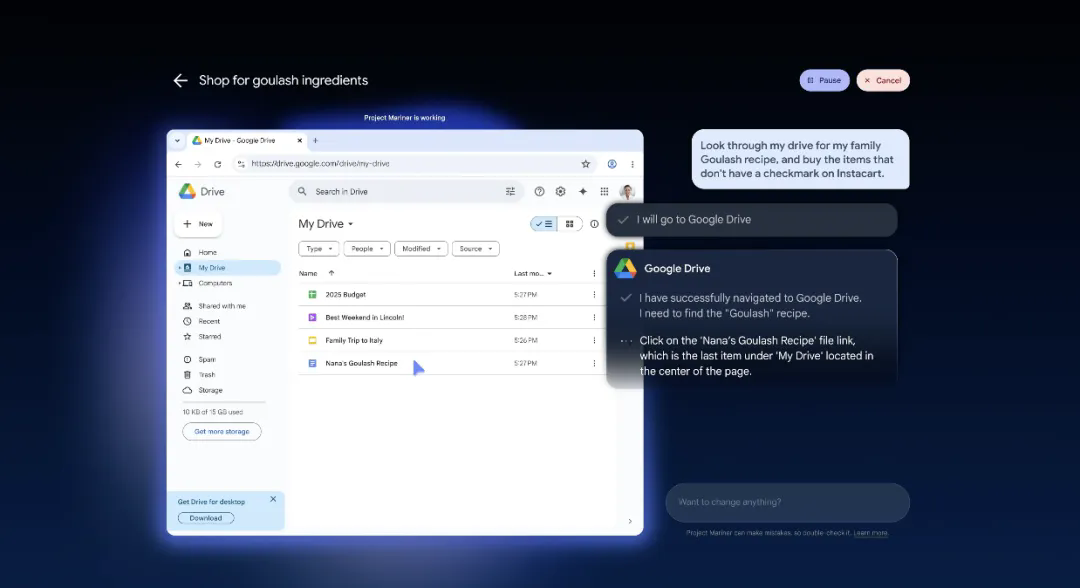Select My Drive in the sidebar
The height and width of the screenshot is (588, 1080).
click(228, 268)
